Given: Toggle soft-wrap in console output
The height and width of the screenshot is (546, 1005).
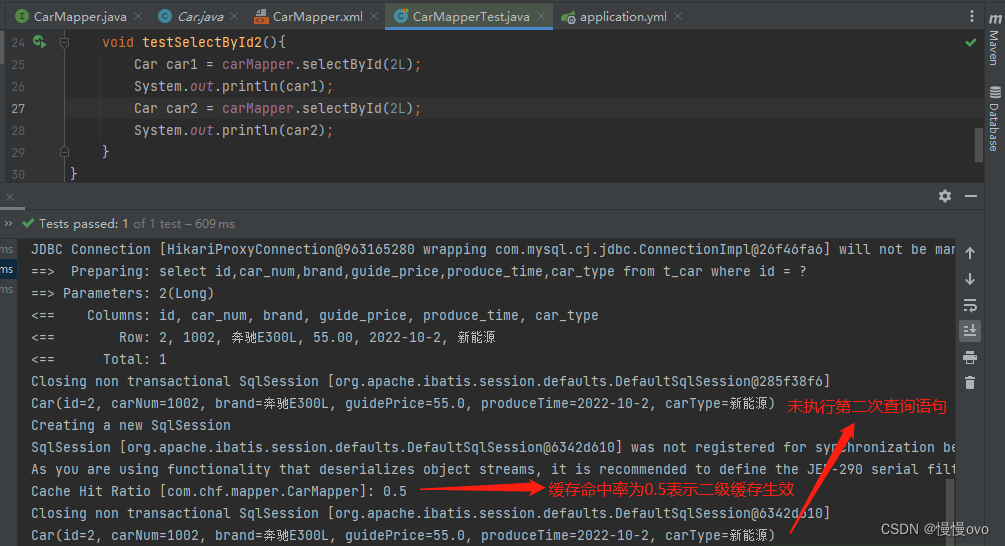Looking at the screenshot, I should point(970,305).
